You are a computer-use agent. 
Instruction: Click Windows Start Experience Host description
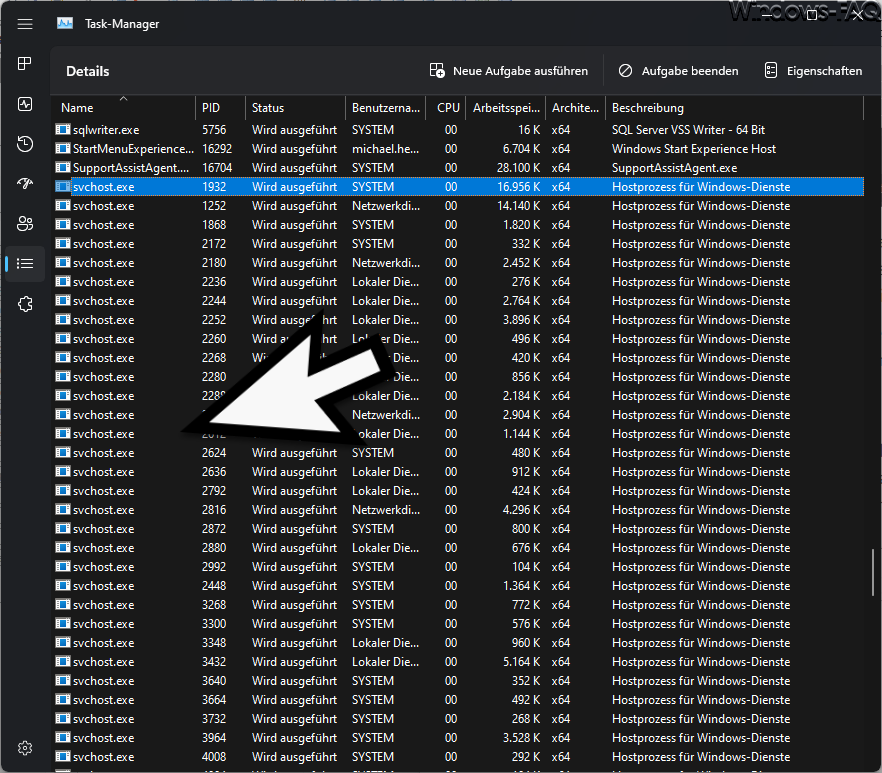tap(694, 149)
